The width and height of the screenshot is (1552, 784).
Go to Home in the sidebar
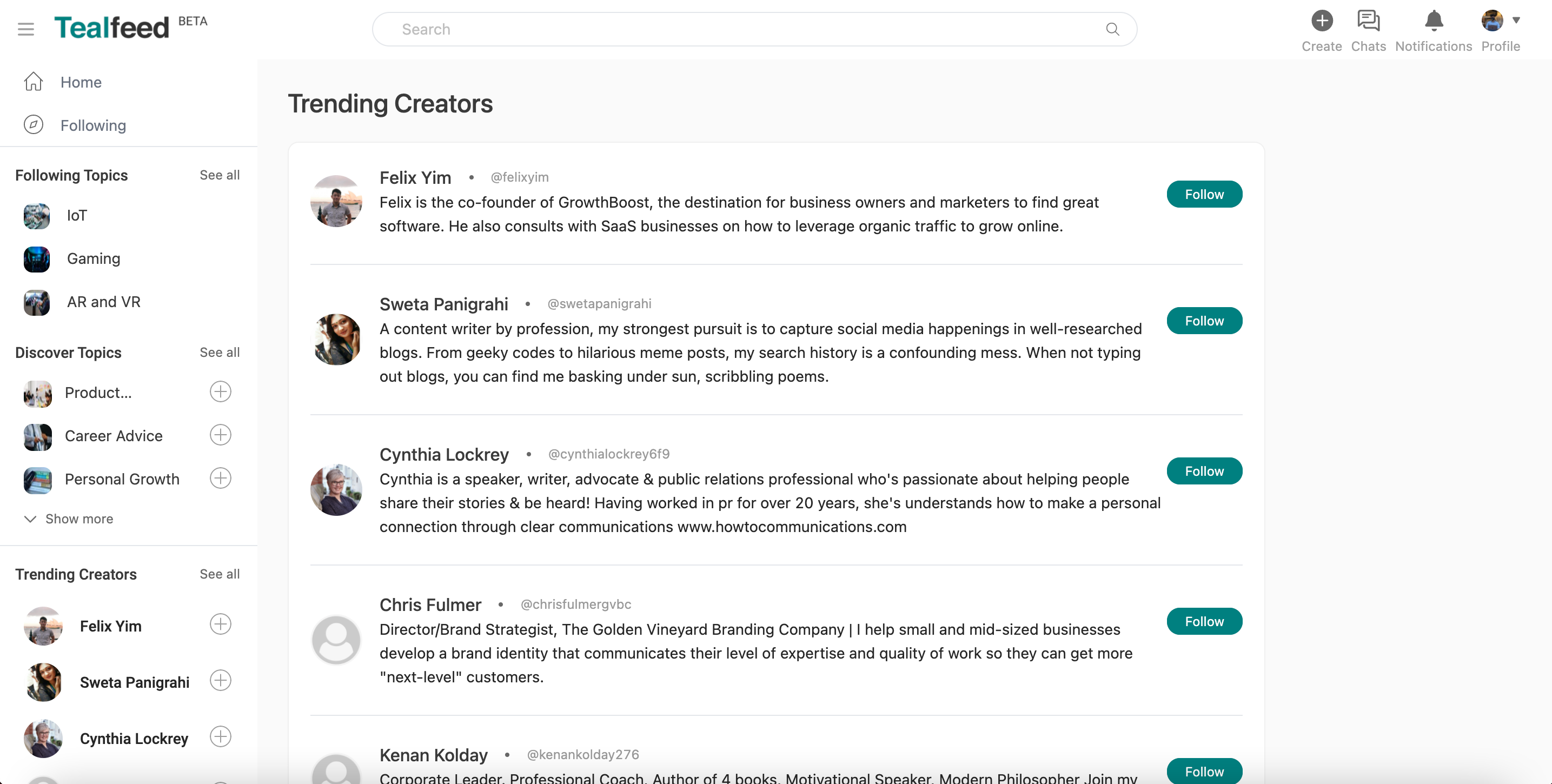[x=81, y=82]
